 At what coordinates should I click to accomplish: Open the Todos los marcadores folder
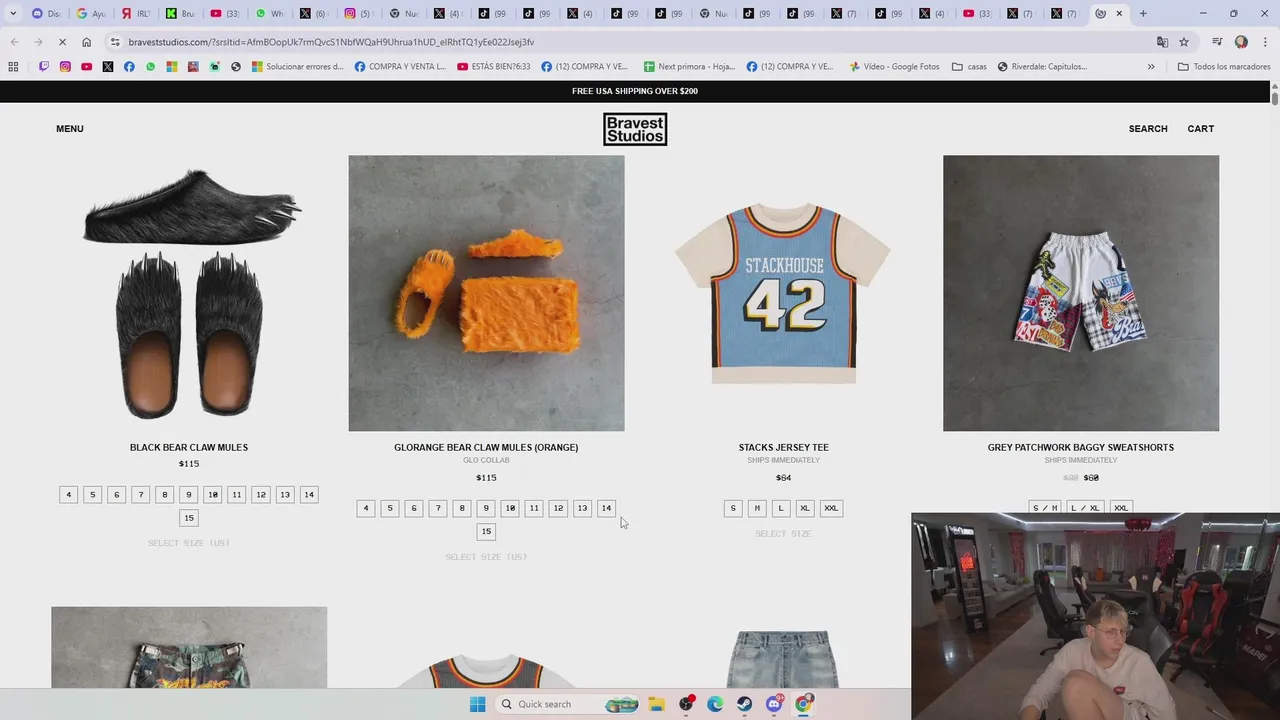[x=1224, y=67]
